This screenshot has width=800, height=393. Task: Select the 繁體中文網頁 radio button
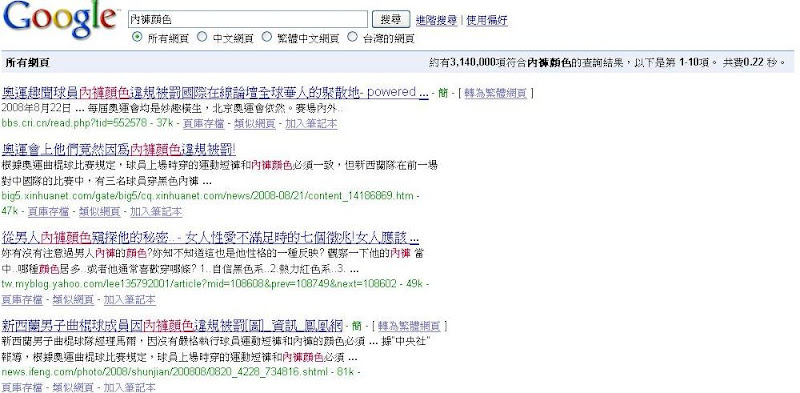pos(267,37)
